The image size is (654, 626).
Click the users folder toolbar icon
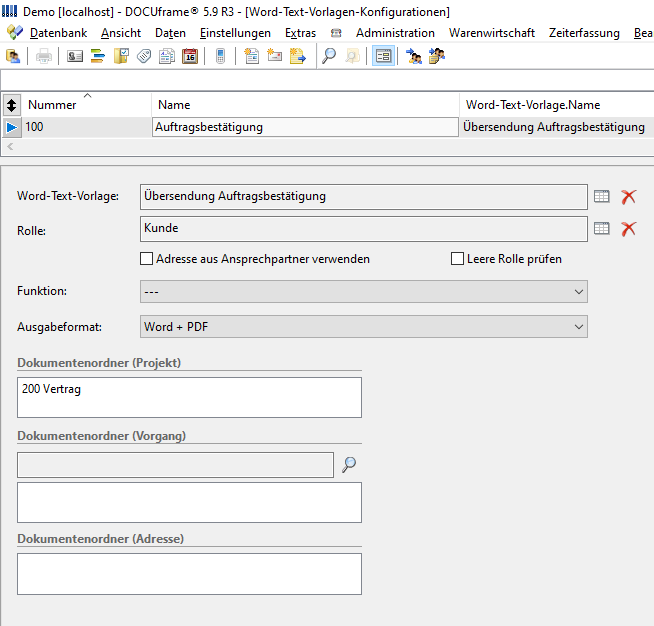point(13,56)
